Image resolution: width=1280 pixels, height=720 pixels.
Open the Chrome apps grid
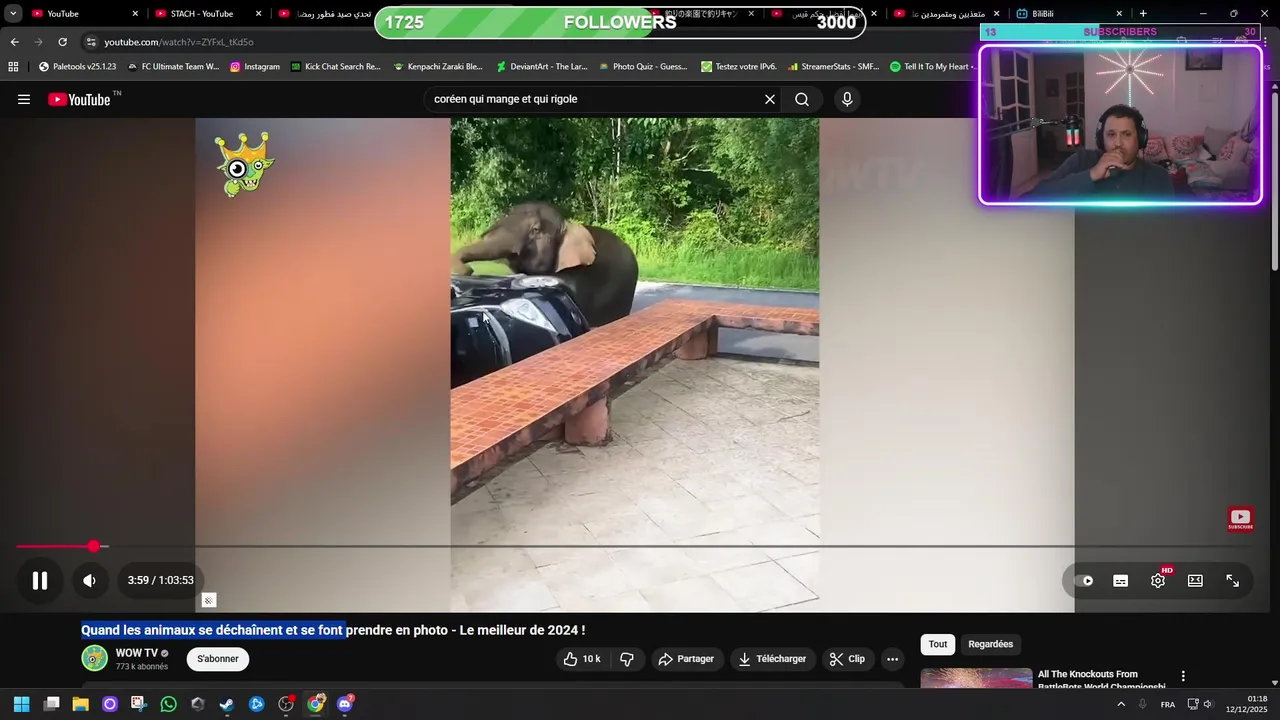click(13, 67)
